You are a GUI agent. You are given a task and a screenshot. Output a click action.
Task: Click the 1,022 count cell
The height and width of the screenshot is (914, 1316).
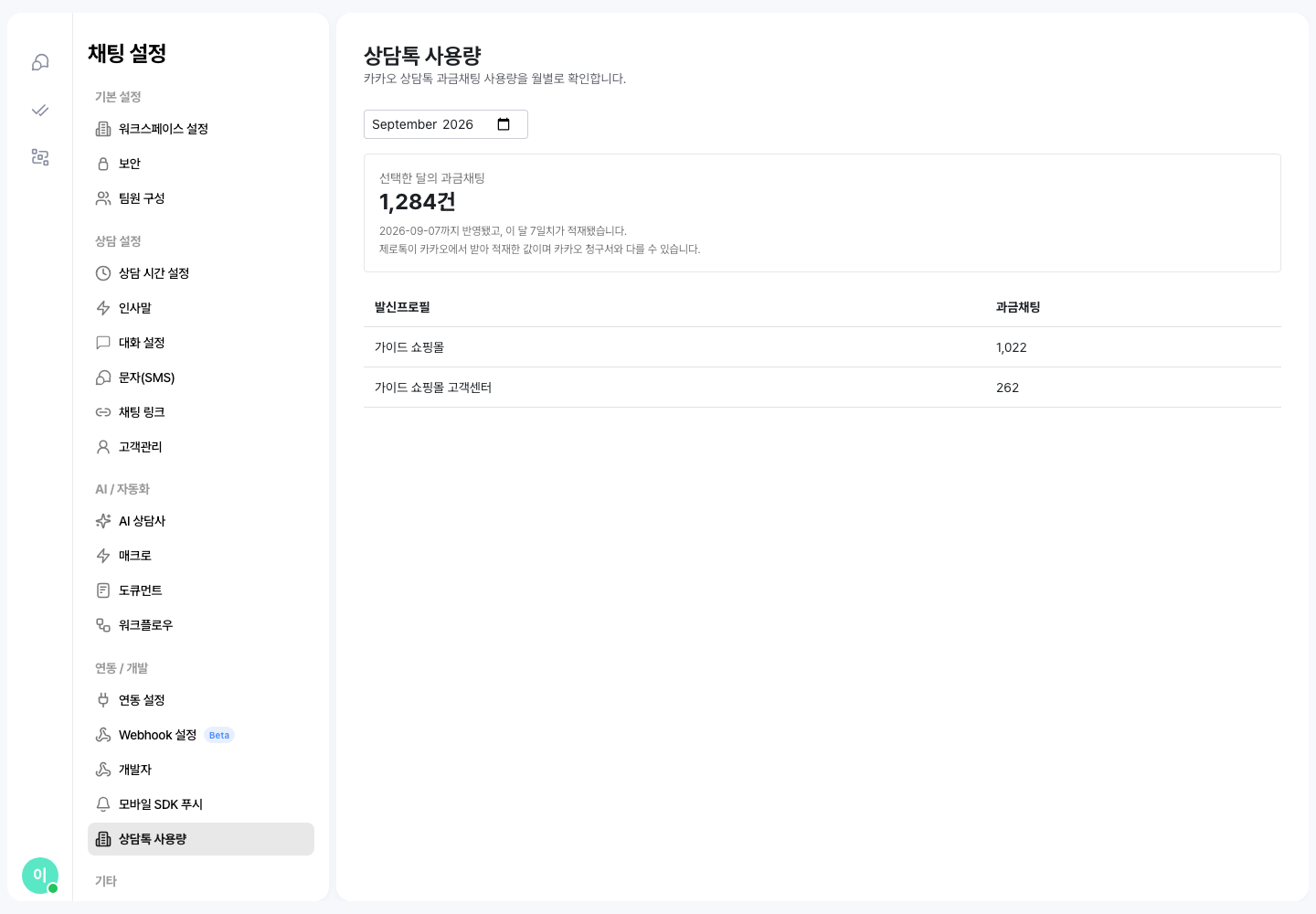pos(1012,347)
